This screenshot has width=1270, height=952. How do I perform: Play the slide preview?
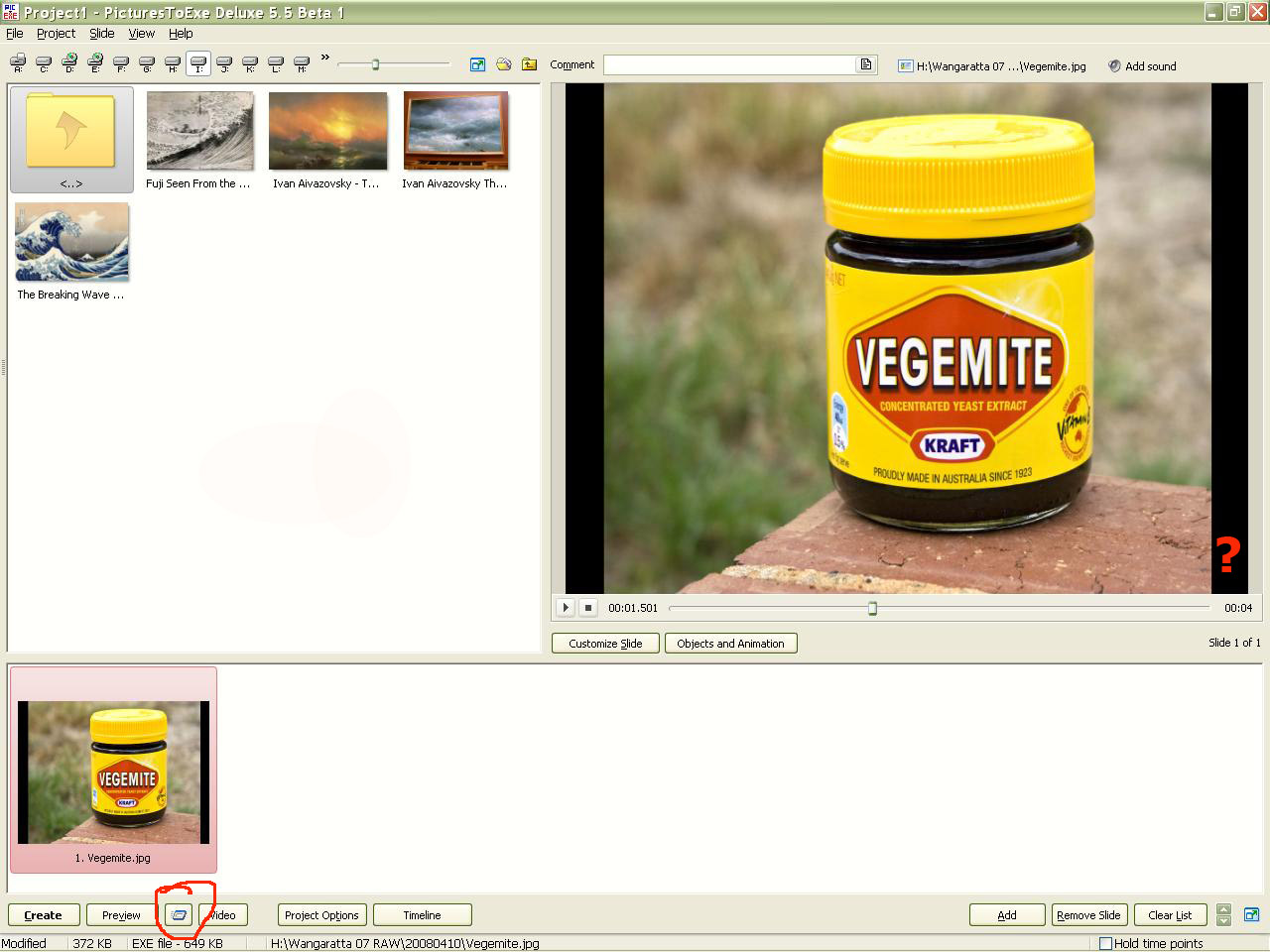click(x=565, y=608)
